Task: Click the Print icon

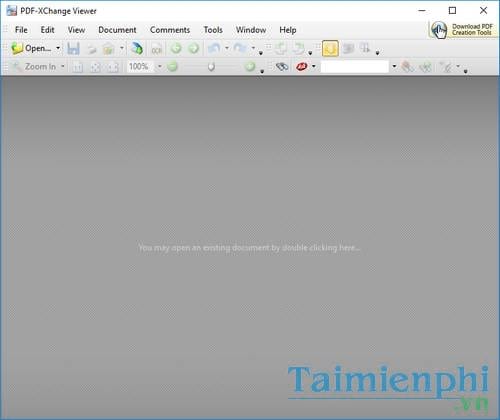Action: (92, 49)
